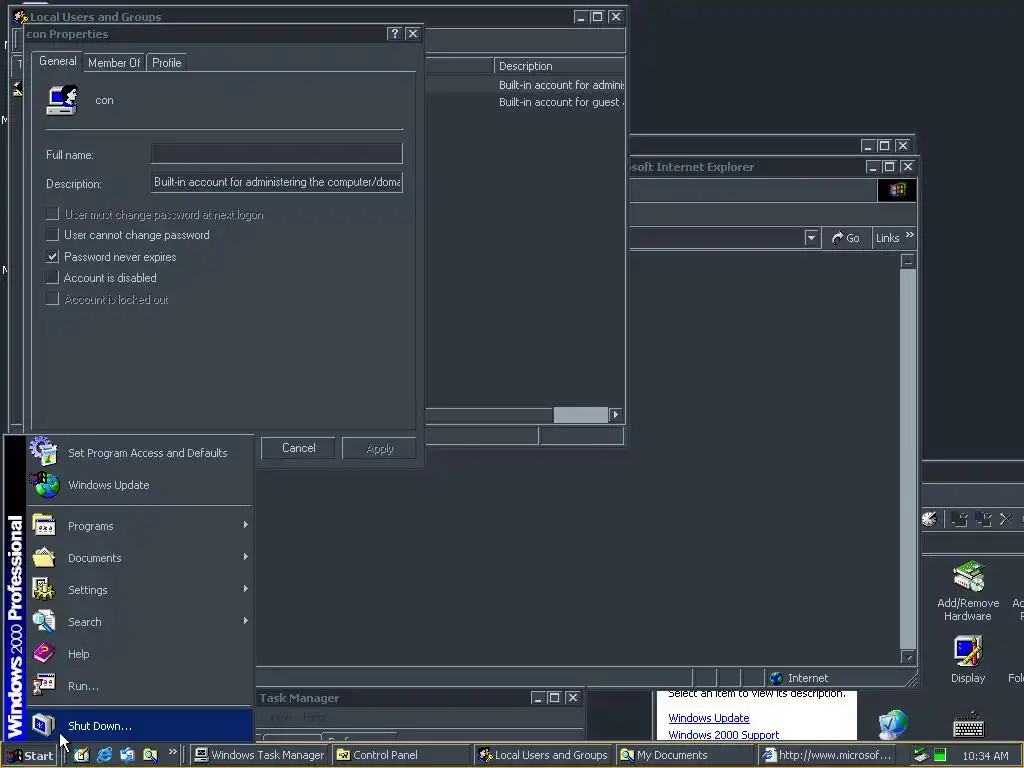1024x768 pixels.
Task: Click the Shut Down icon
Action: pyautogui.click(x=44, y=725)
